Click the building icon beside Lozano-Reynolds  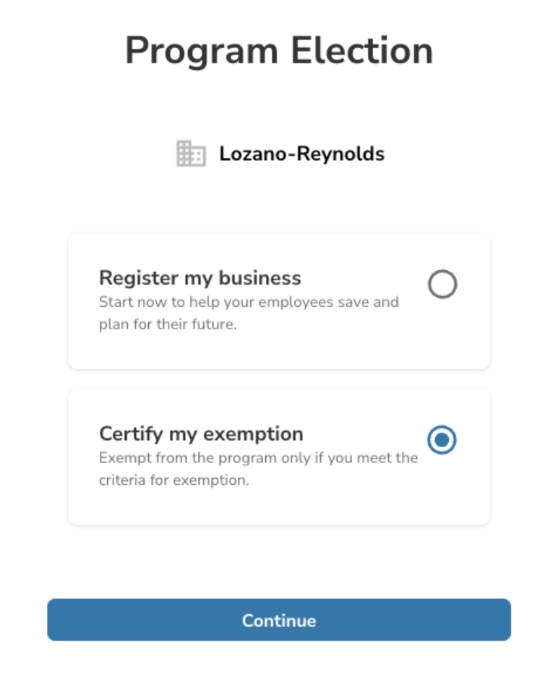[191, 154]
